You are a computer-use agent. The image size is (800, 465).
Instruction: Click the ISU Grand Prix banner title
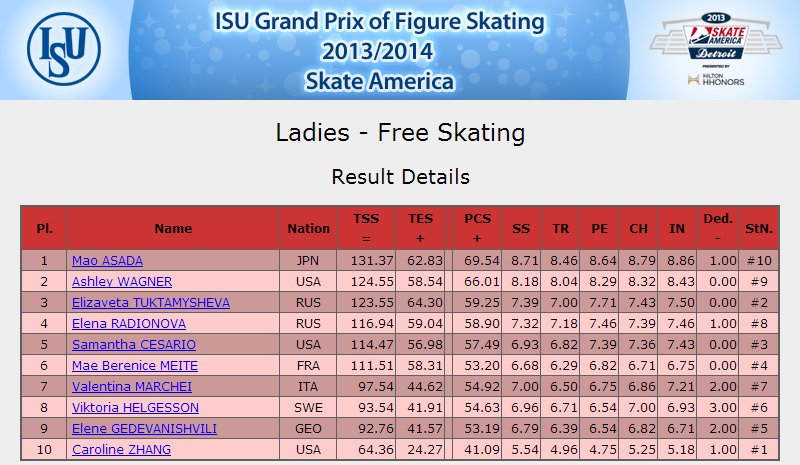click(x=379, y=51)
